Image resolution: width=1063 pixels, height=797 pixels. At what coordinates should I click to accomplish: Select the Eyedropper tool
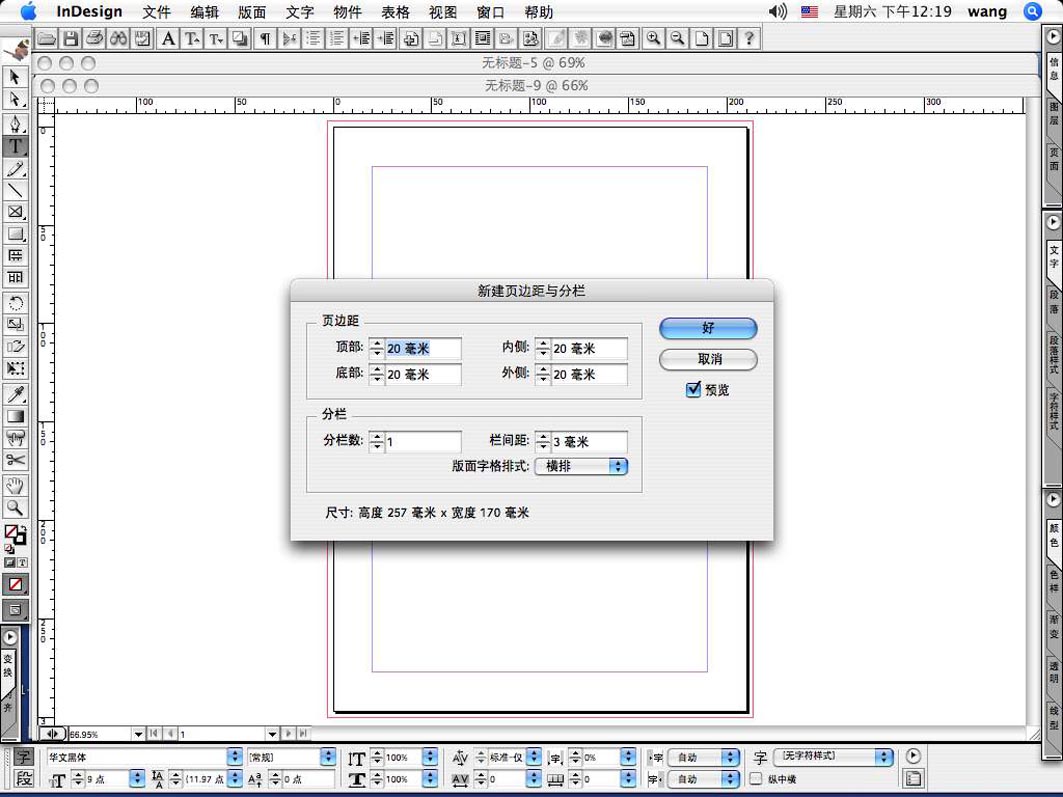tap(15, 394)
